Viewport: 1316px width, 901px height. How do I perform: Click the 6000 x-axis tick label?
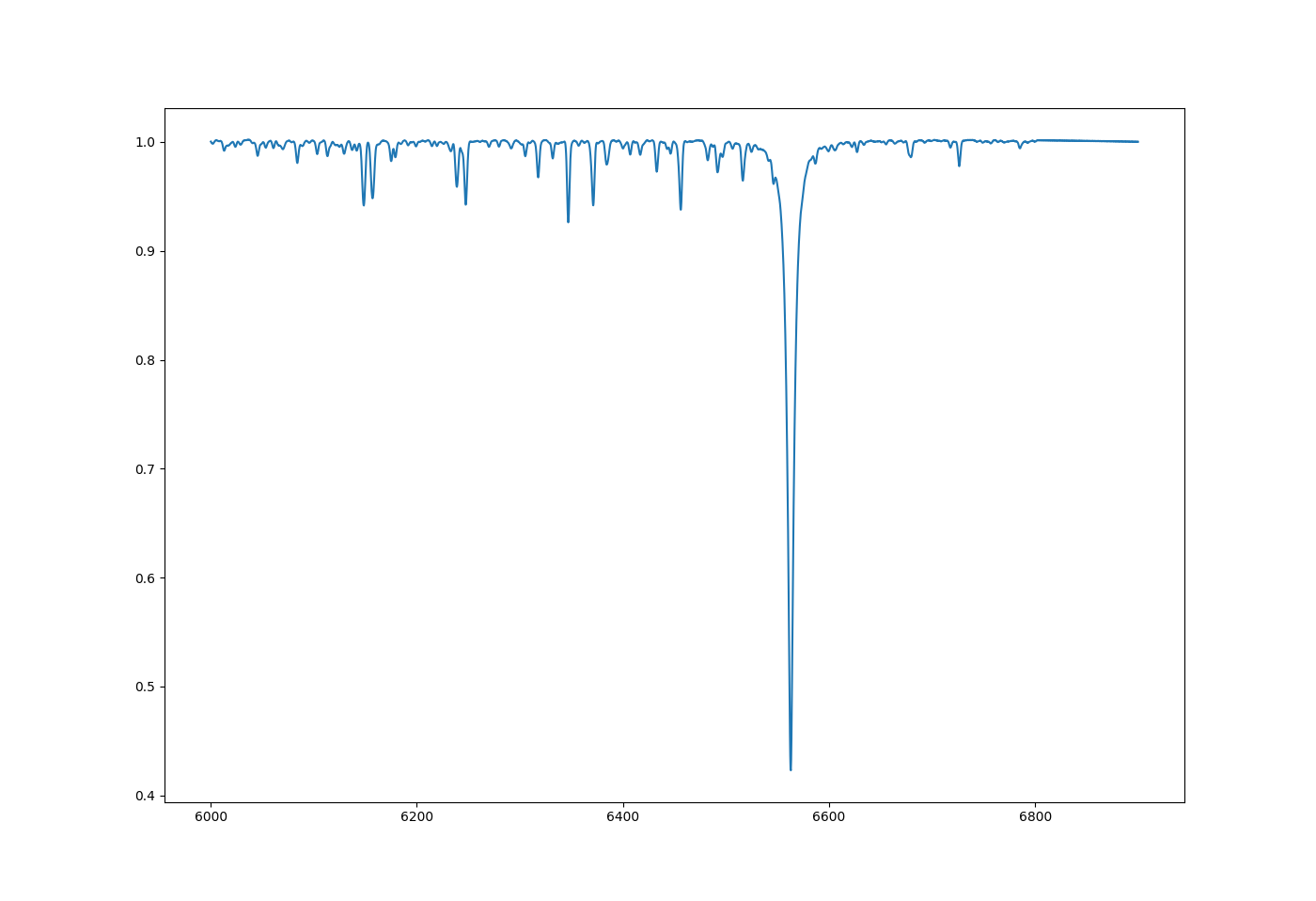pos(211,817)
